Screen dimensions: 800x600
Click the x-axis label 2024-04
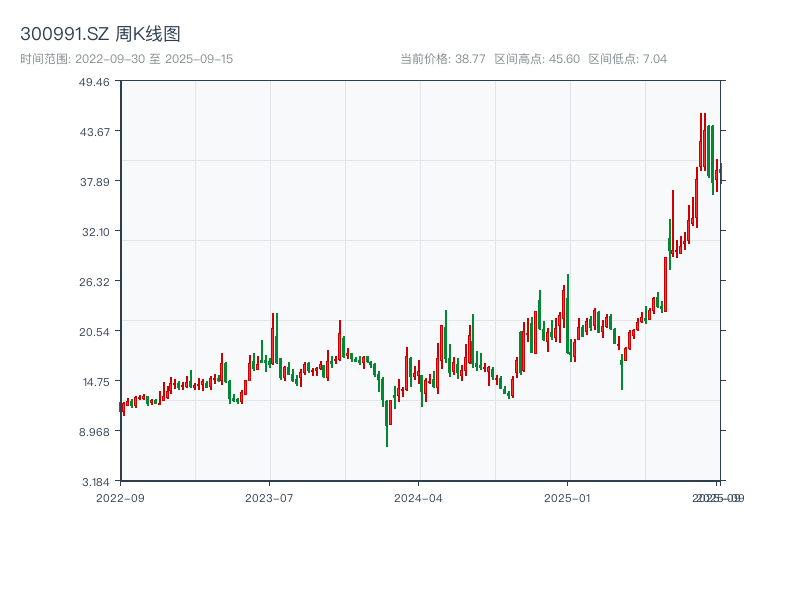point(418,498)
